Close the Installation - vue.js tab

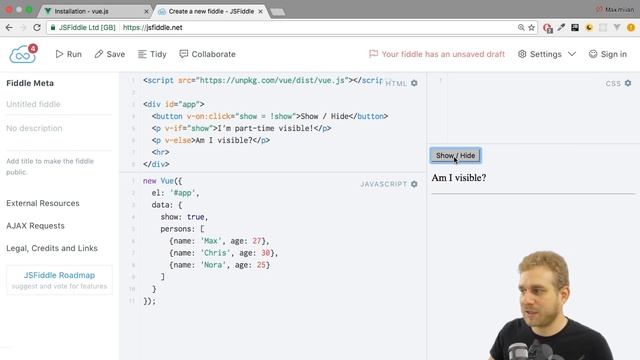[x=146, y=11]
